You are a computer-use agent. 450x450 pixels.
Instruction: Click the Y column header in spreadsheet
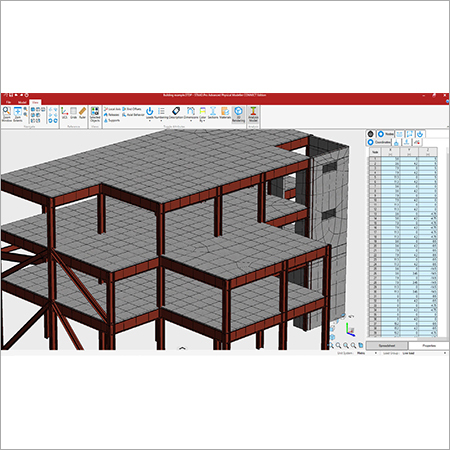[409, 152]
